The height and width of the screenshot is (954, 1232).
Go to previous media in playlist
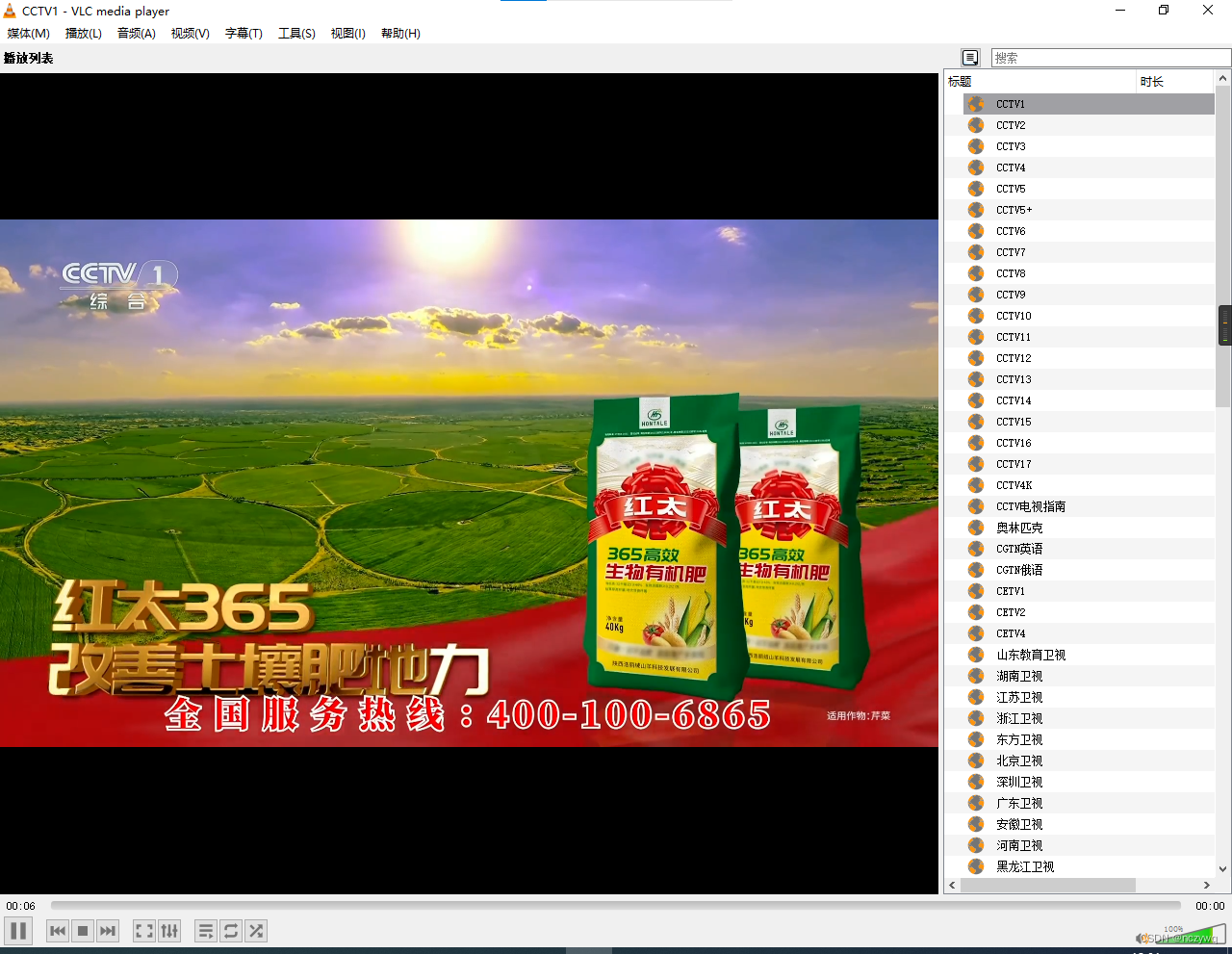[x=58, y=931]
